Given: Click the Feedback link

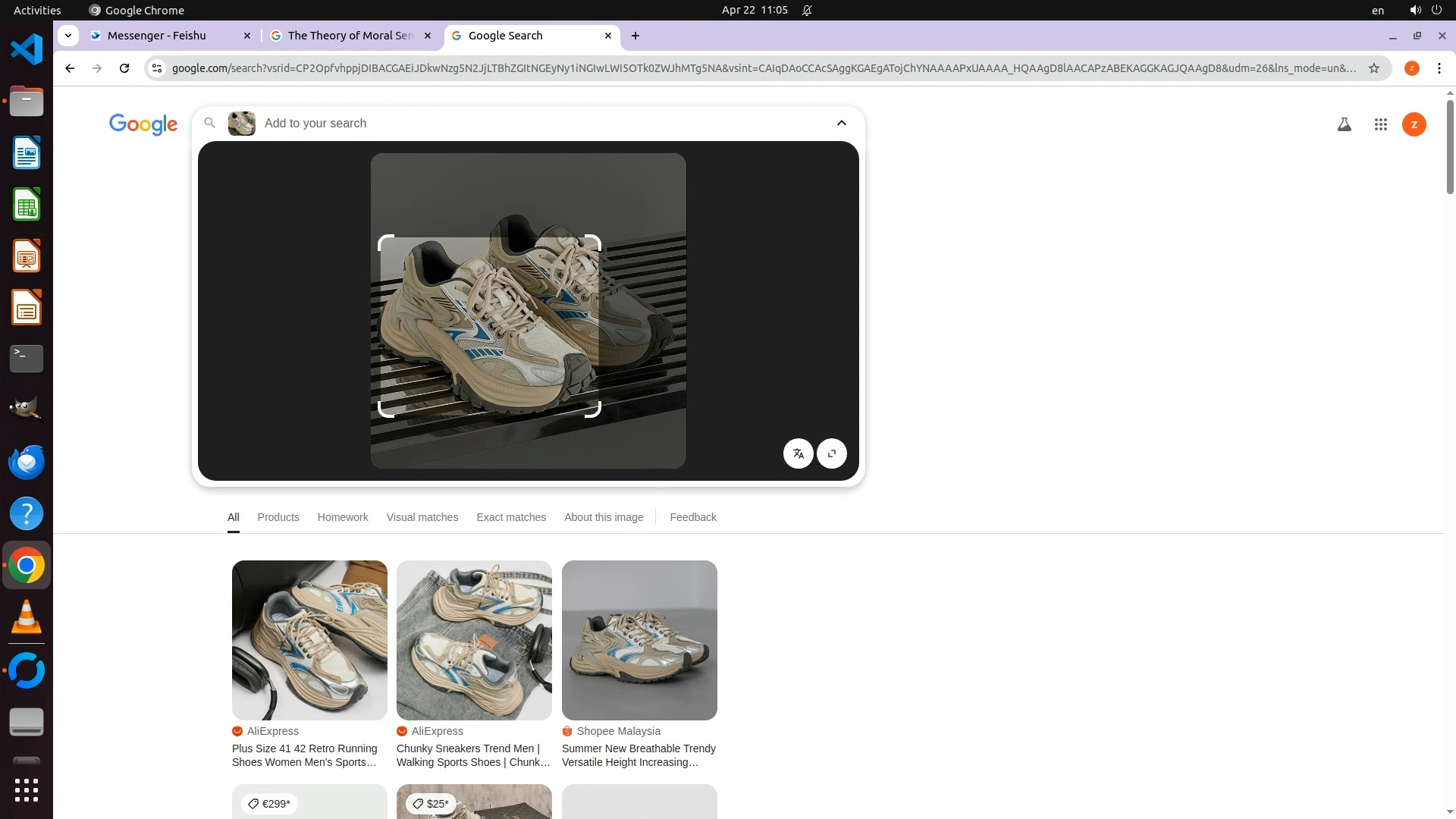Looking at the screenshot, I should [x=692, y=517].
